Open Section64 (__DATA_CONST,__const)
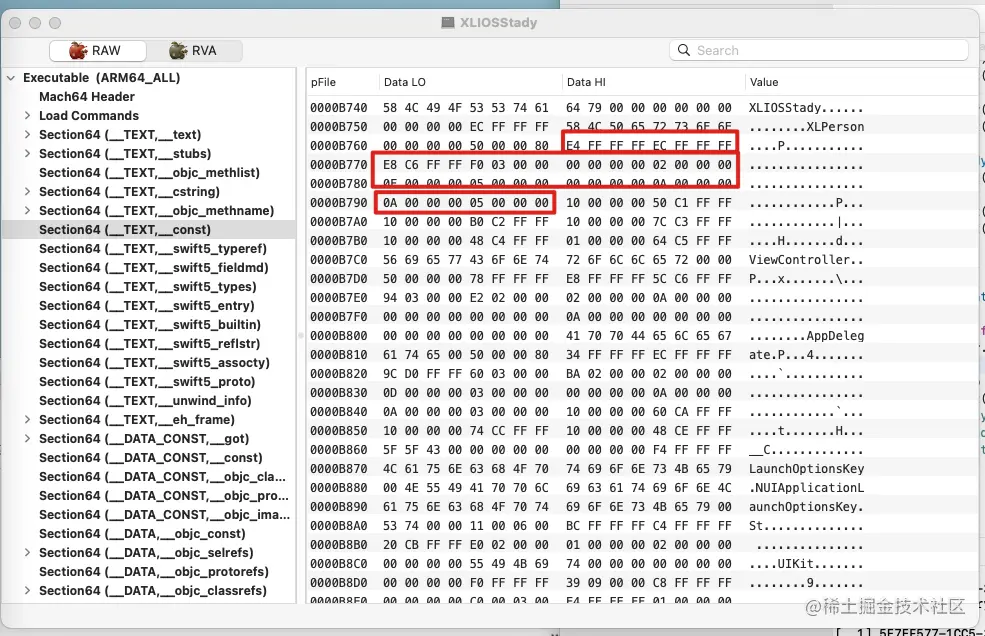Viewport: 985px width, 636px height. (x=151, y=458)
